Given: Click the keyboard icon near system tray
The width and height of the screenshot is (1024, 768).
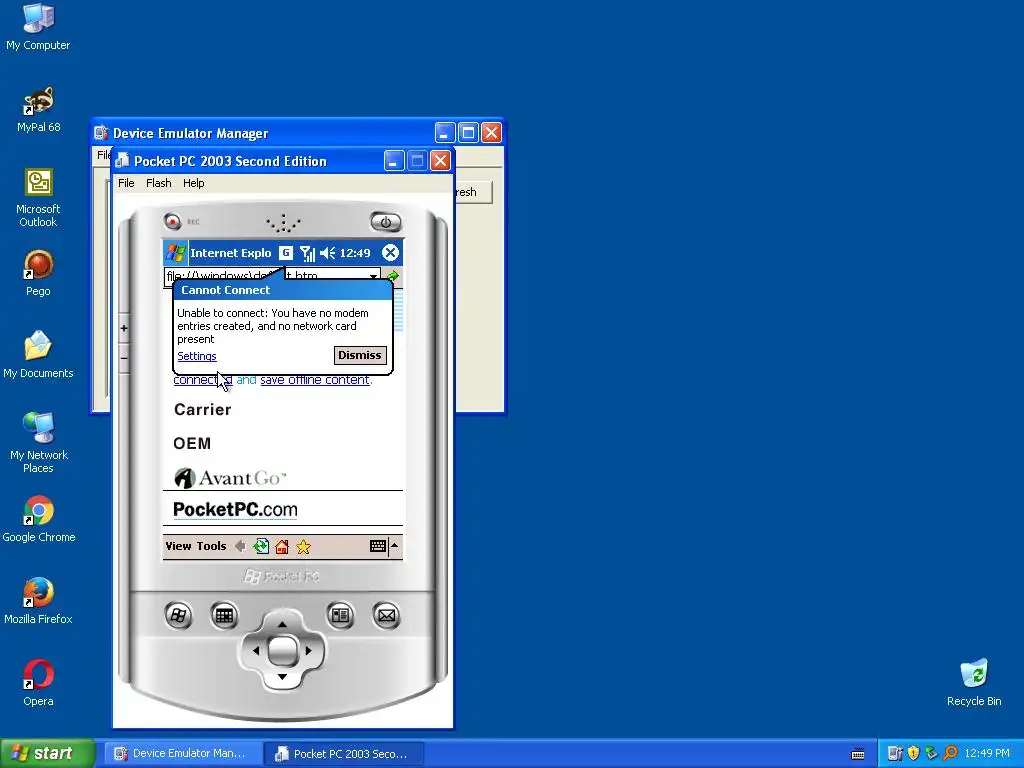Looking at the screenshot, I should pyautogui.click(x=858, y=754).
